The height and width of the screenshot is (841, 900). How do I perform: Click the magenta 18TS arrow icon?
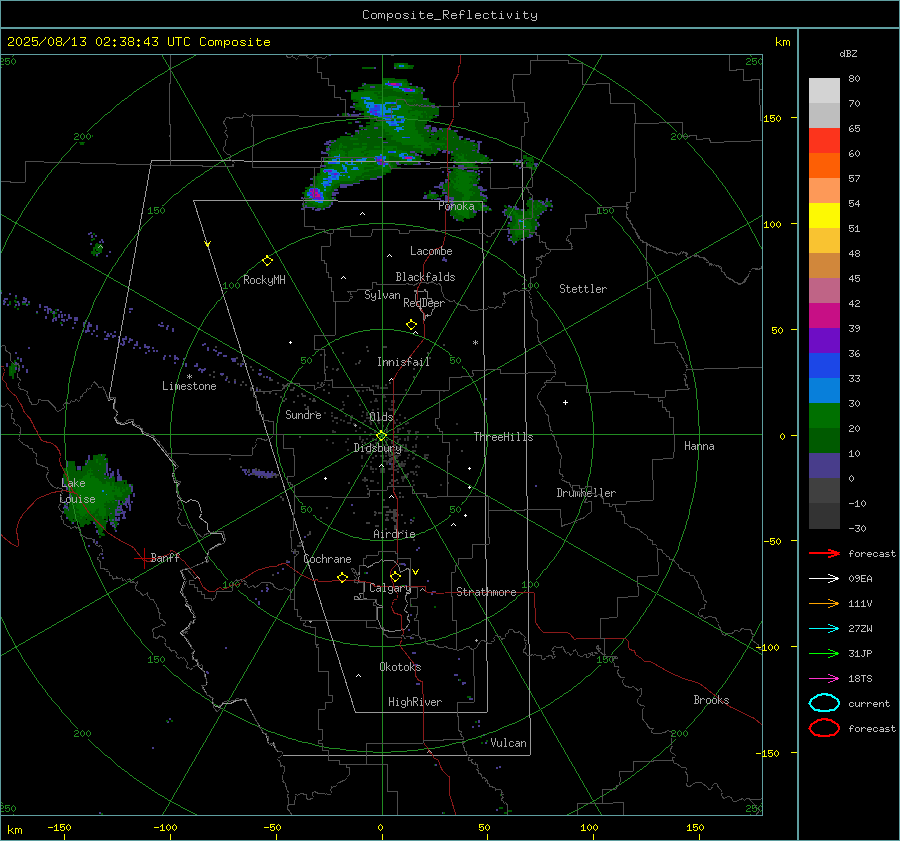824,679
